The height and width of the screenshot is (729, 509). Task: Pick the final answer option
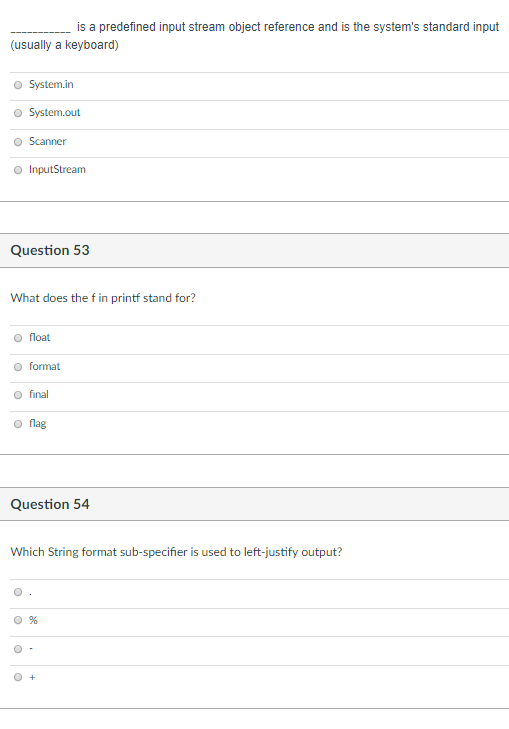pos(18,395)
